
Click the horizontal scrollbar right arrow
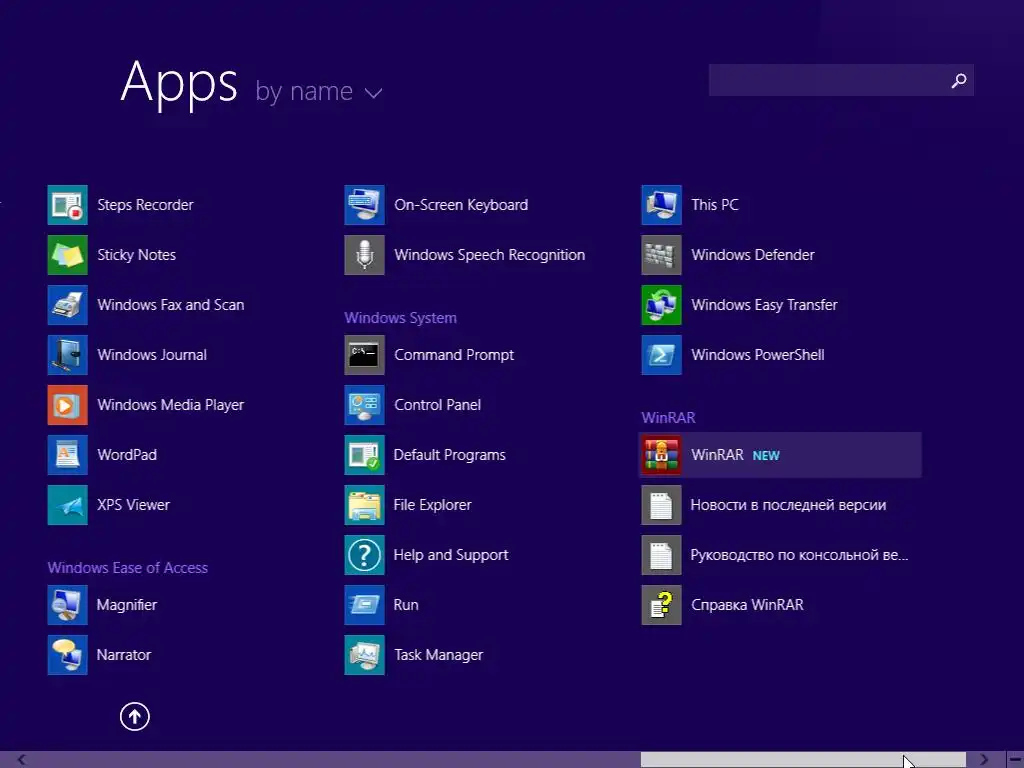tap(985, 760)
